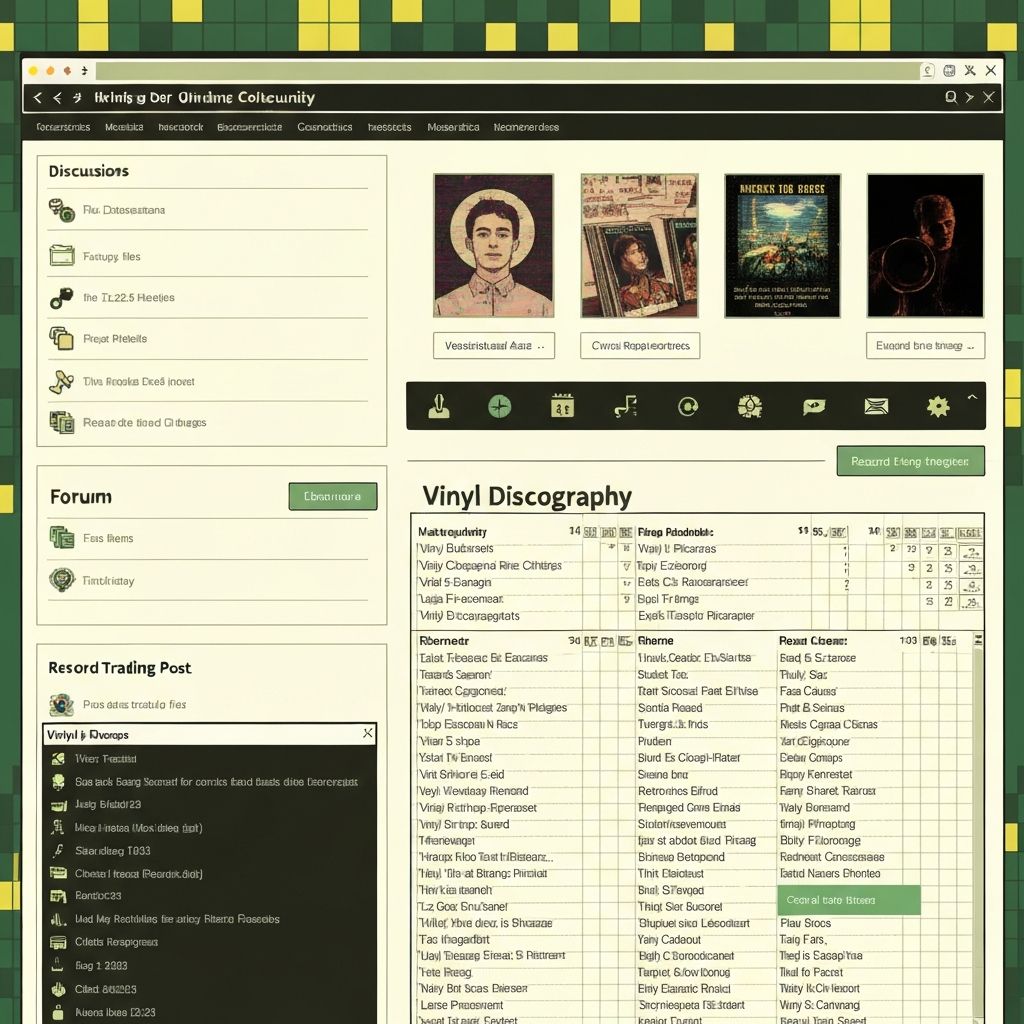The height and width of the screenshot is (1024, 1024).
Task: Click green button above Vinyl Discography heading
Action: pyautogui.click(x=910, y=461)
